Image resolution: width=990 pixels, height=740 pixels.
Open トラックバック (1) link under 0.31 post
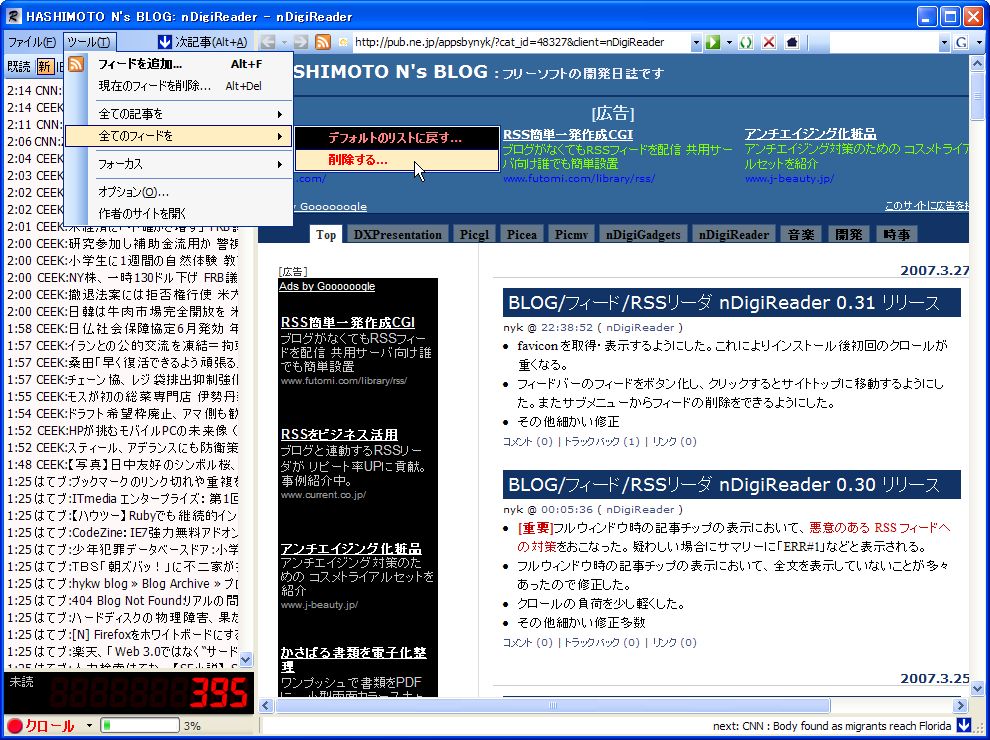601,441
